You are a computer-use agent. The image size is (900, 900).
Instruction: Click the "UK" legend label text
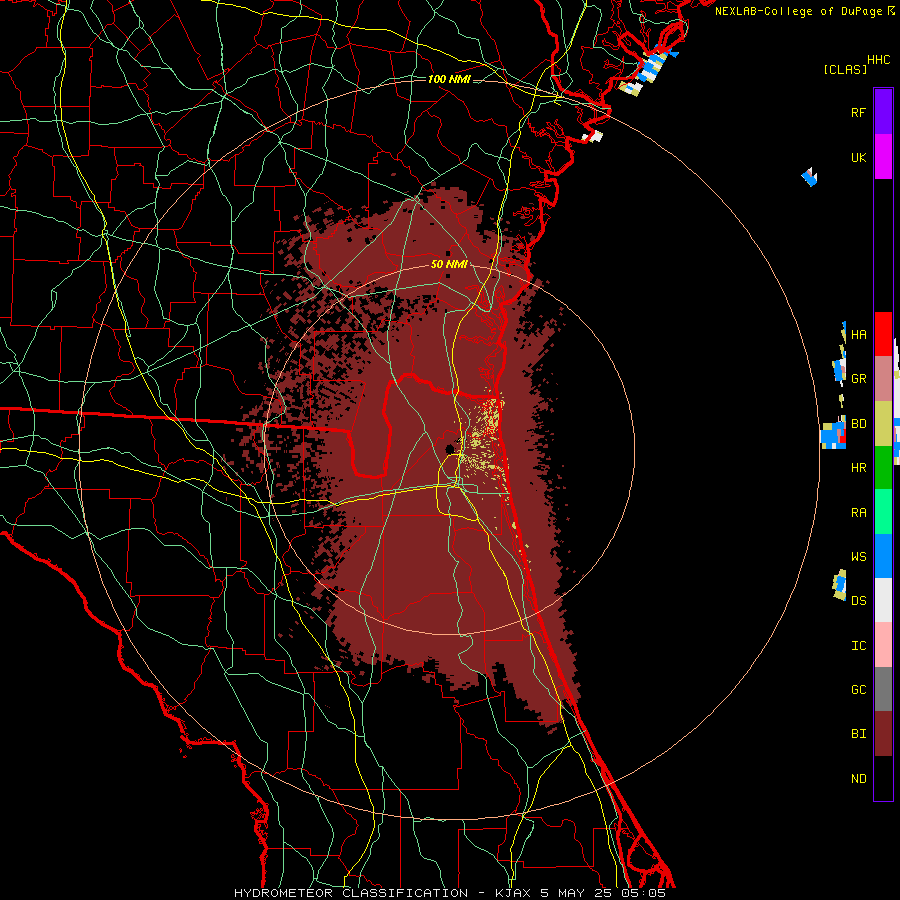pyautogui.click(x=858, y=157)
